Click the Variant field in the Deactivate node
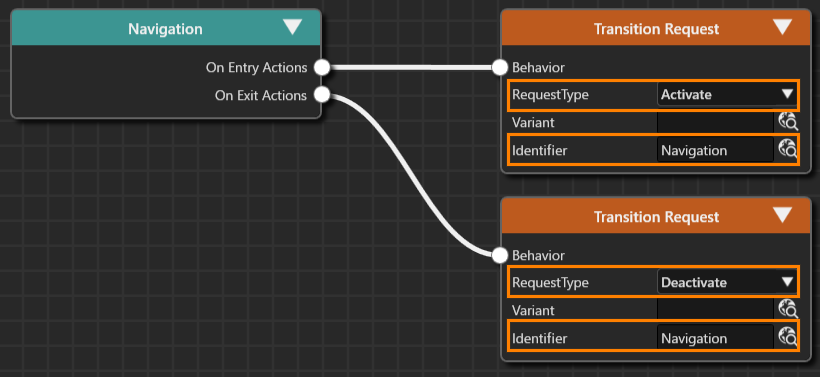The image size is (820, 377). [715, 310]
